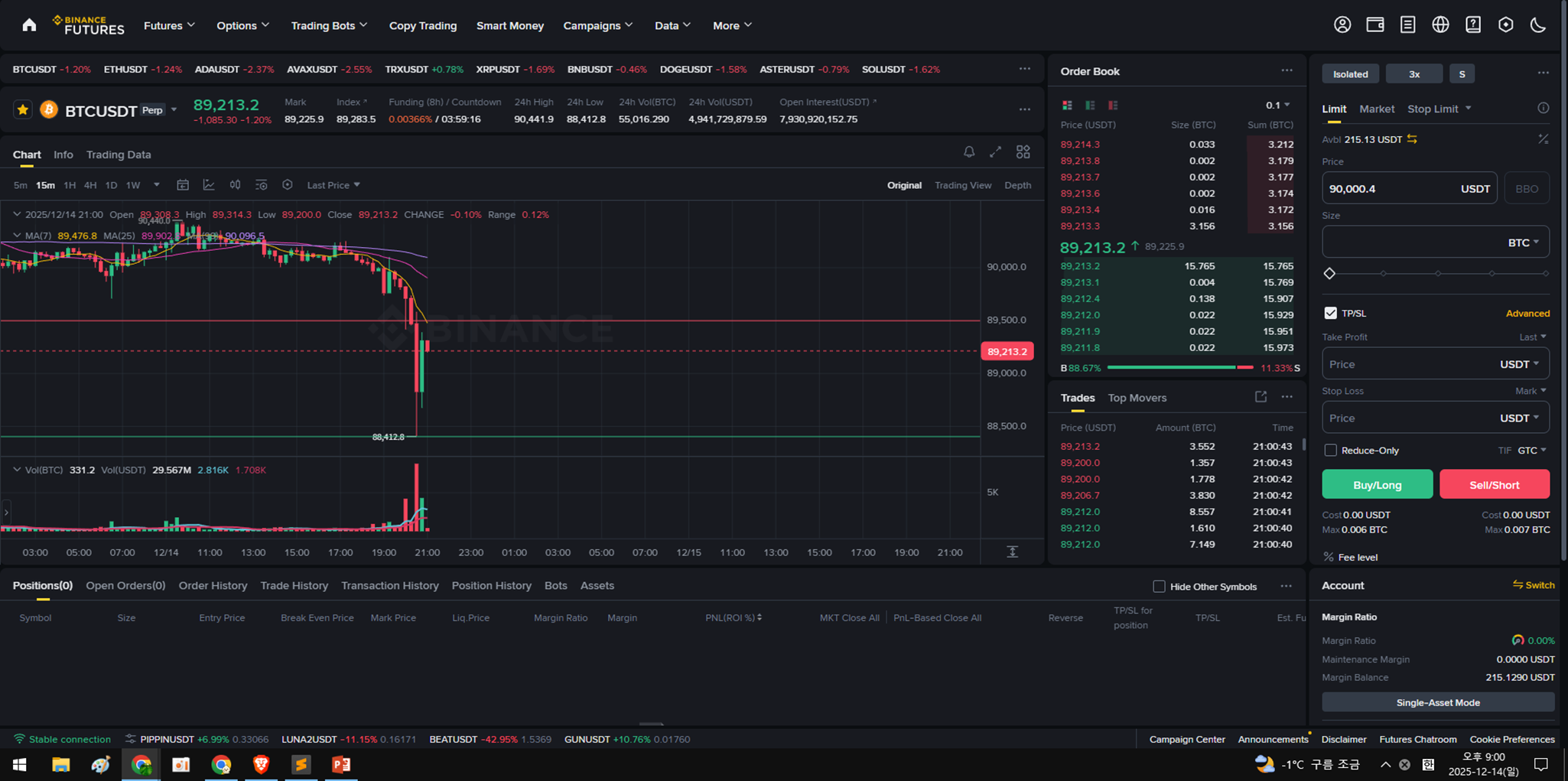Toggle the Isolated margin mode button
The height and width of the screenshot is (781, 1568).
[x=1351, y=73]
